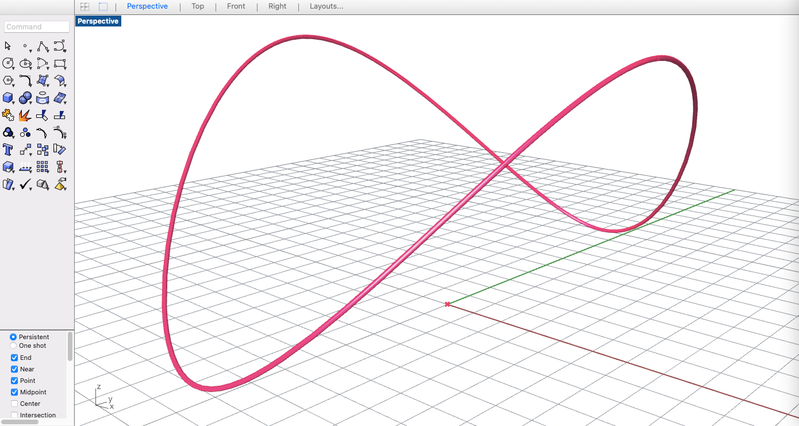
Task: Open the Perspective viewport title menu
Action: click(x=98, y=21)
